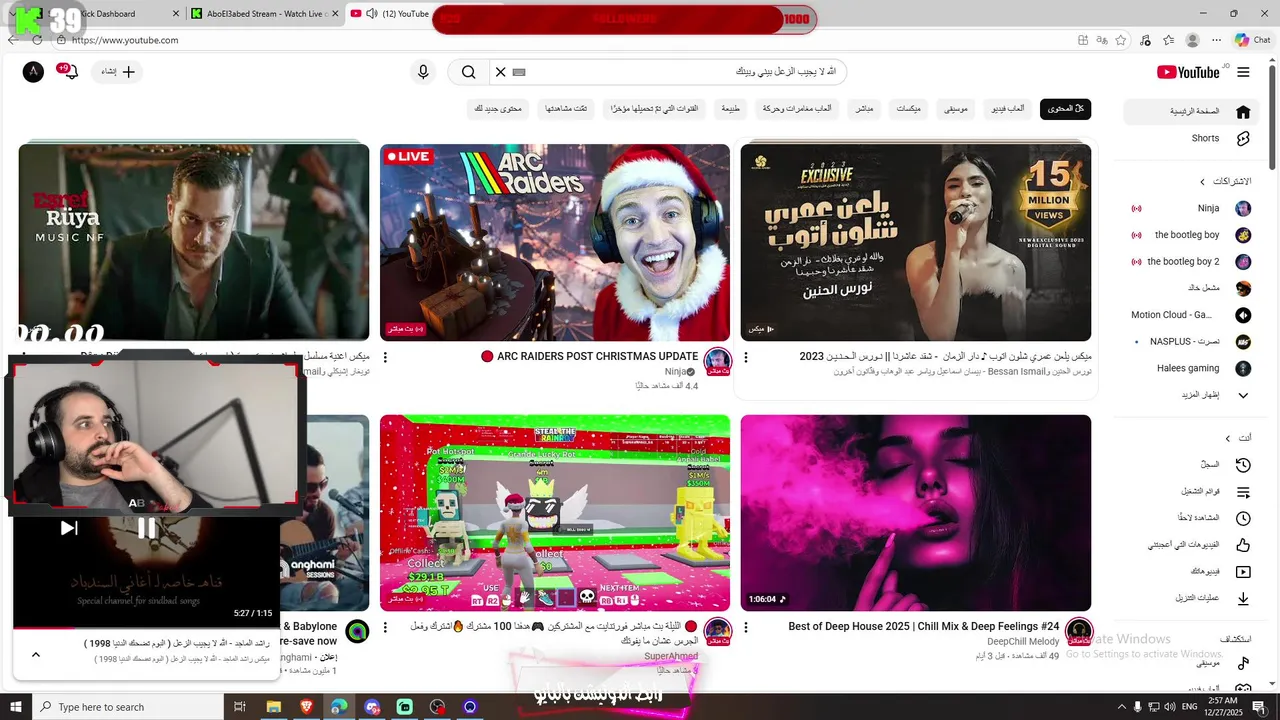1280x720 pixels.
Task: Open Copilot Chat in the browser toolbar
Action: point(1252,40)
